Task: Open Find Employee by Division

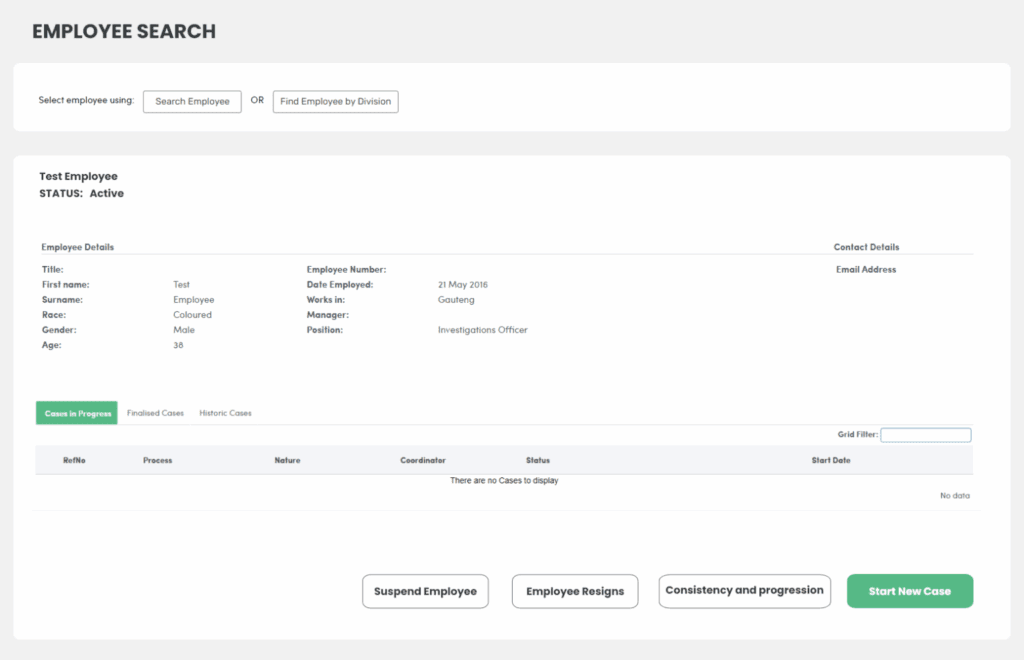Action: (x=335, y=101)
